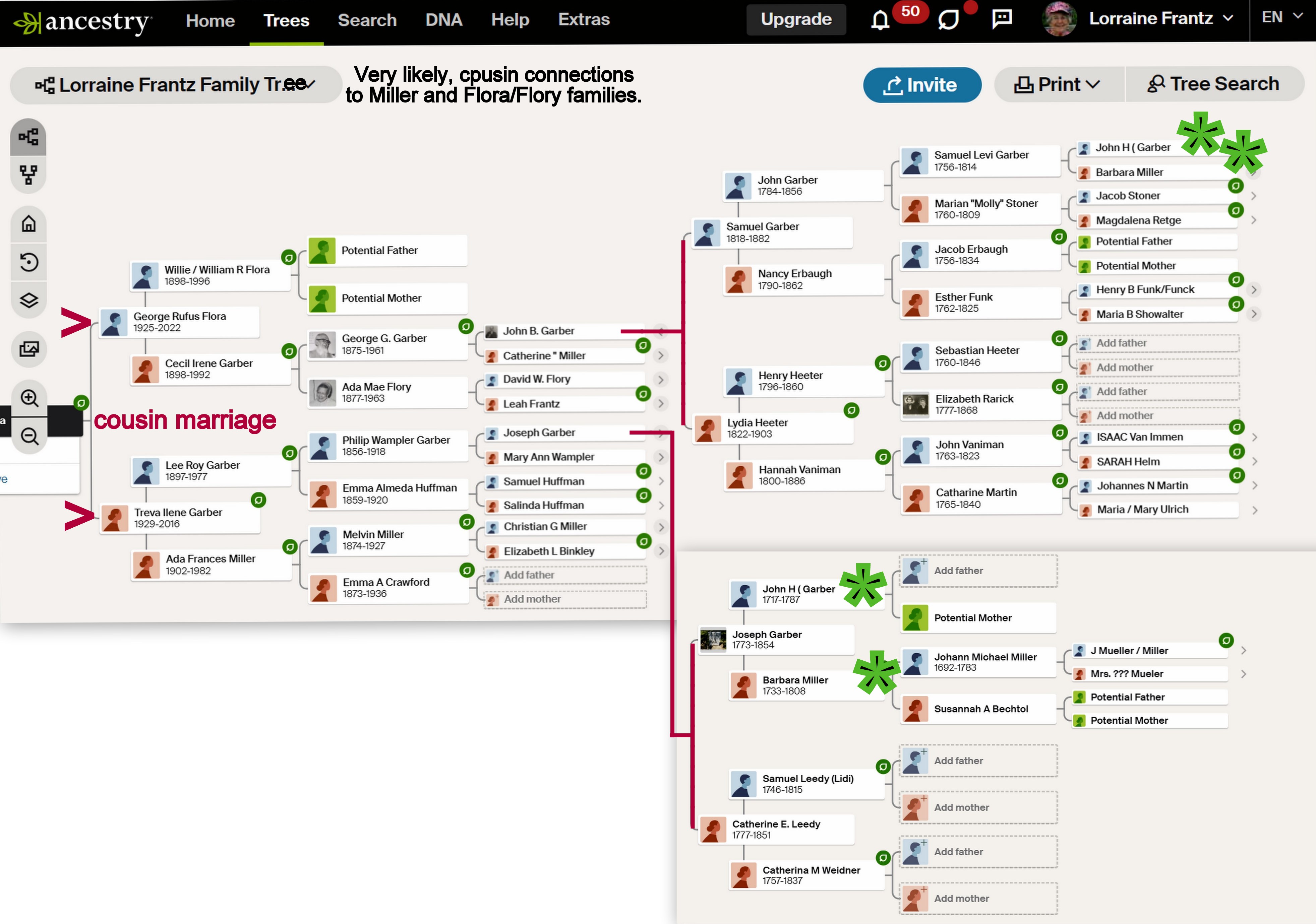Expand ancestors of Catherine Miller

(661, 355)
